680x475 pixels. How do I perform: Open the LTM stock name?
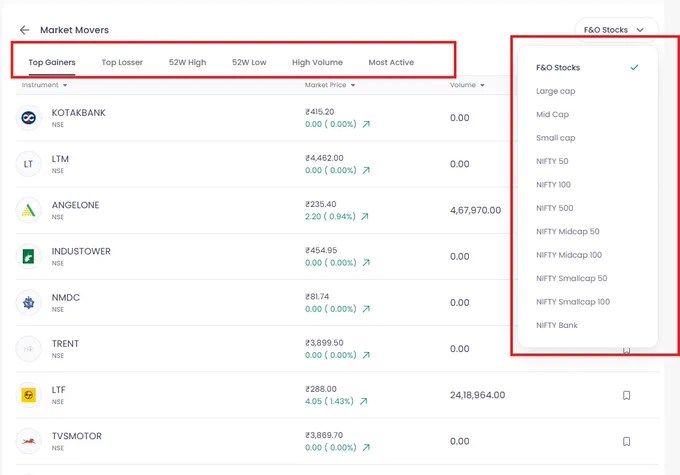point(60,159)
